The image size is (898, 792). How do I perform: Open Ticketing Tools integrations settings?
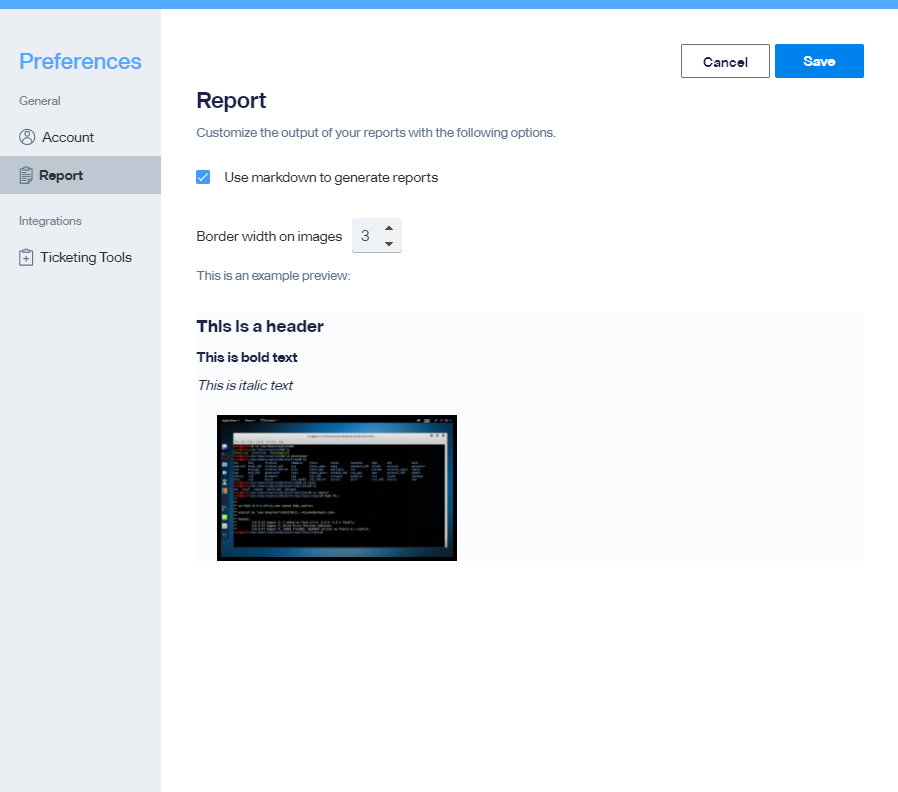tap(80, 257)
